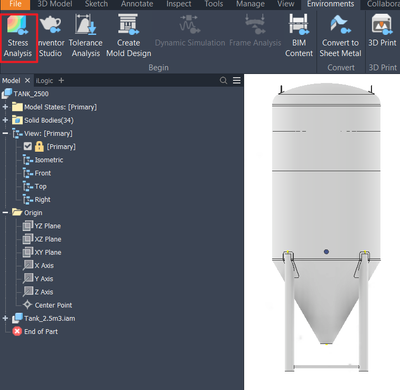Screen dimensions: 400x390
Task: Select the Y Axis
Action: 38,279
